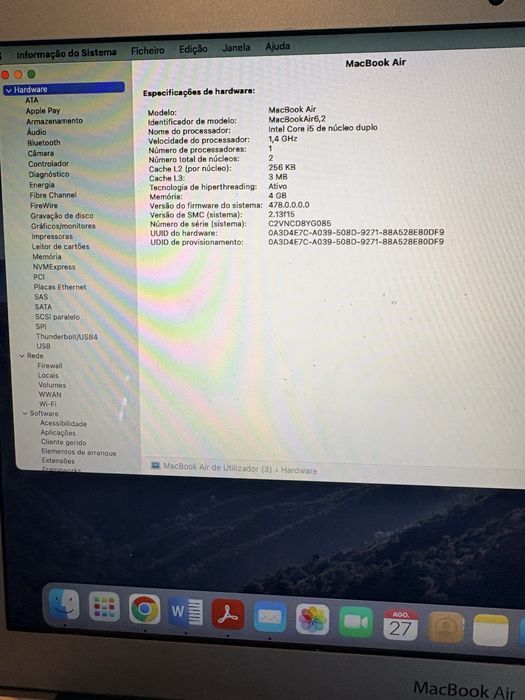Image resolution: width=525 pixels, height=700 pixels.
Task: Select Controlador in the sidebar
Action: [49, 164]
